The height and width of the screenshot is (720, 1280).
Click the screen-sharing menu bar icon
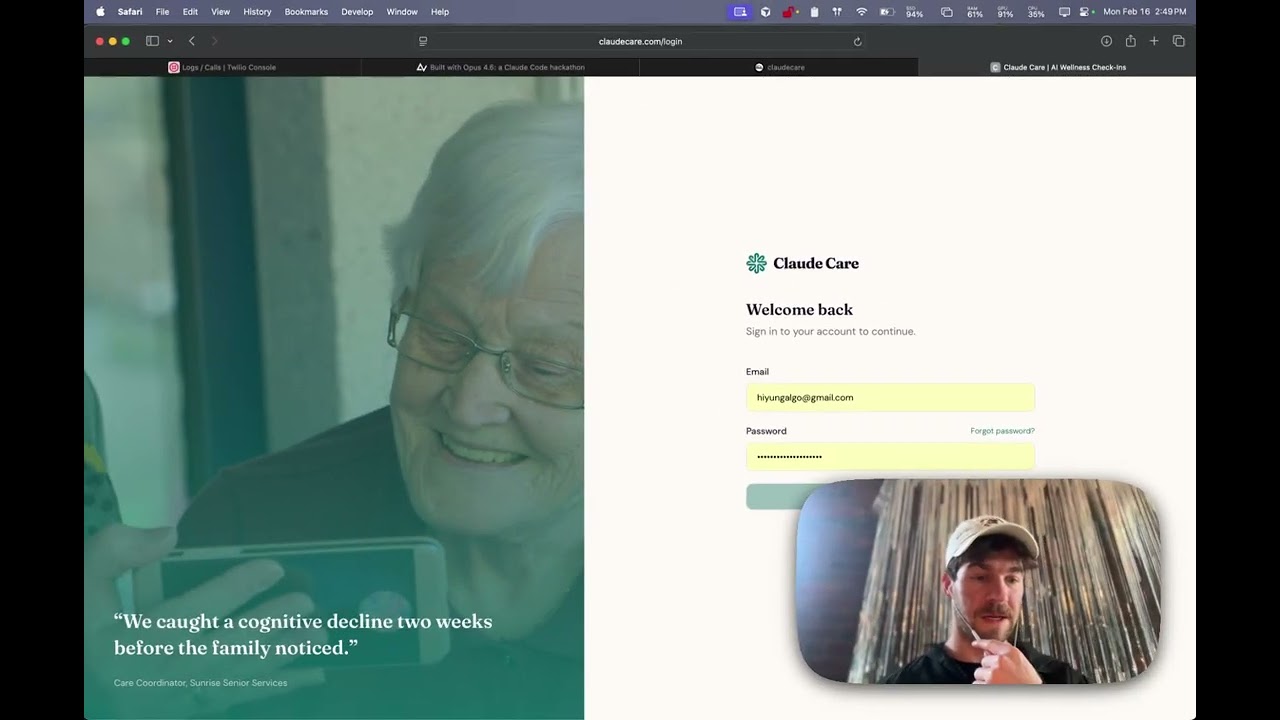pos(740,12)
